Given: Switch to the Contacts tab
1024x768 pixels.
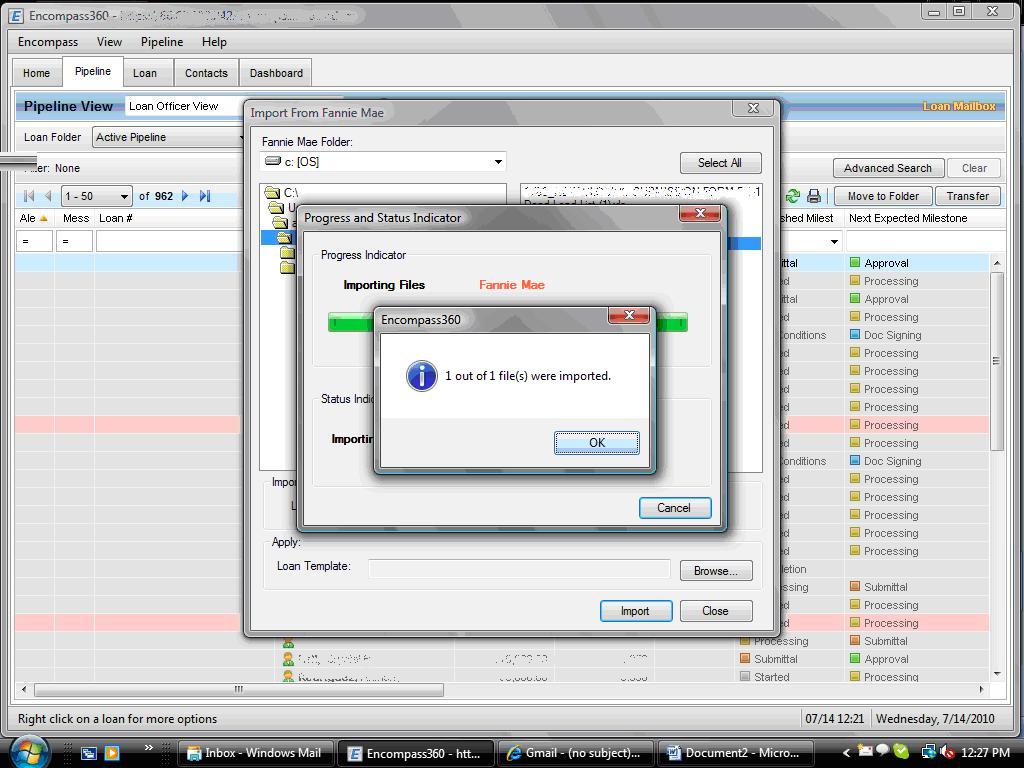Looking at the screenshot, I should click(206, 73).
